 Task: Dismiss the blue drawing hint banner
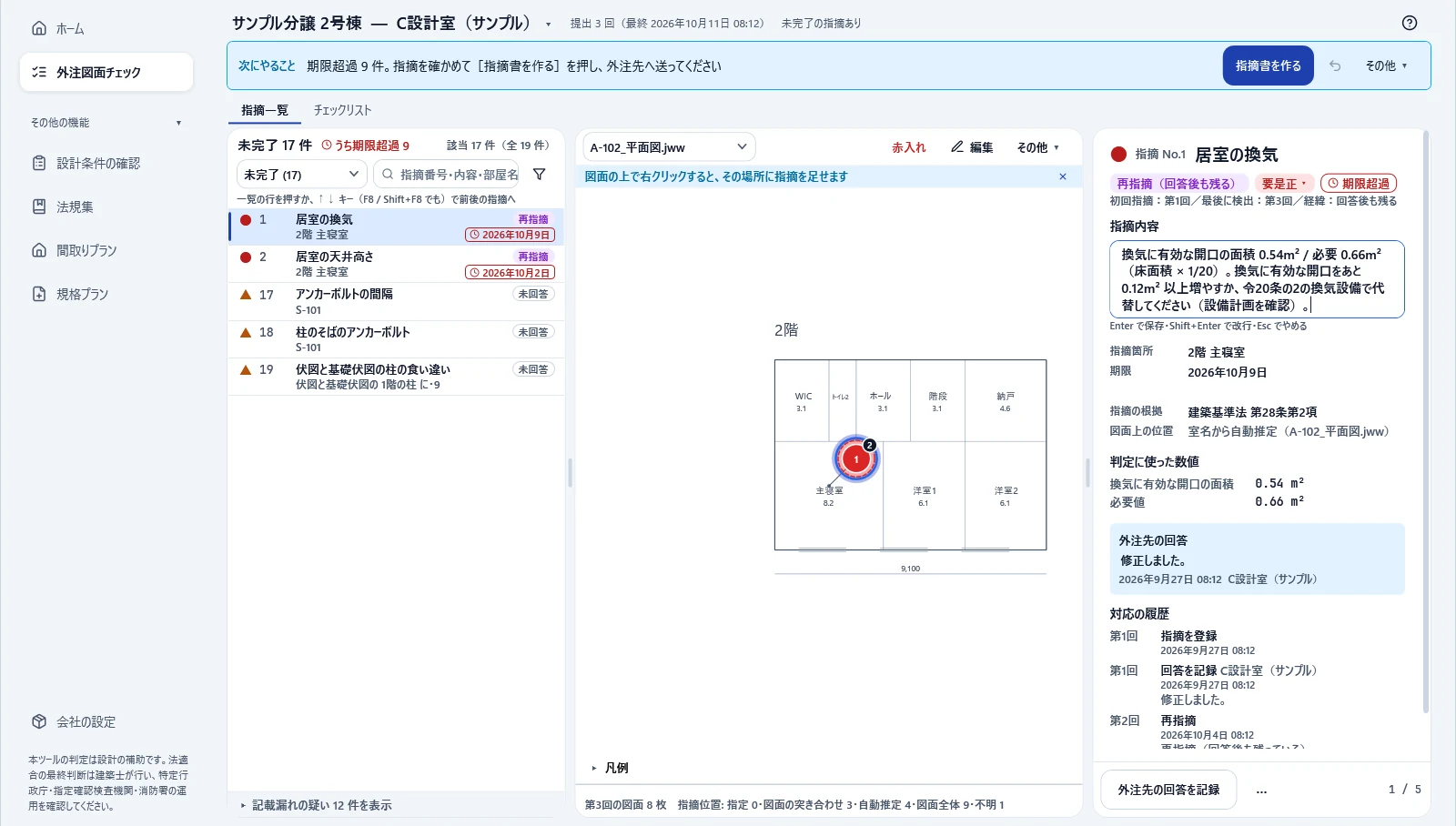pyautogui.click(x=1062, y=176)
